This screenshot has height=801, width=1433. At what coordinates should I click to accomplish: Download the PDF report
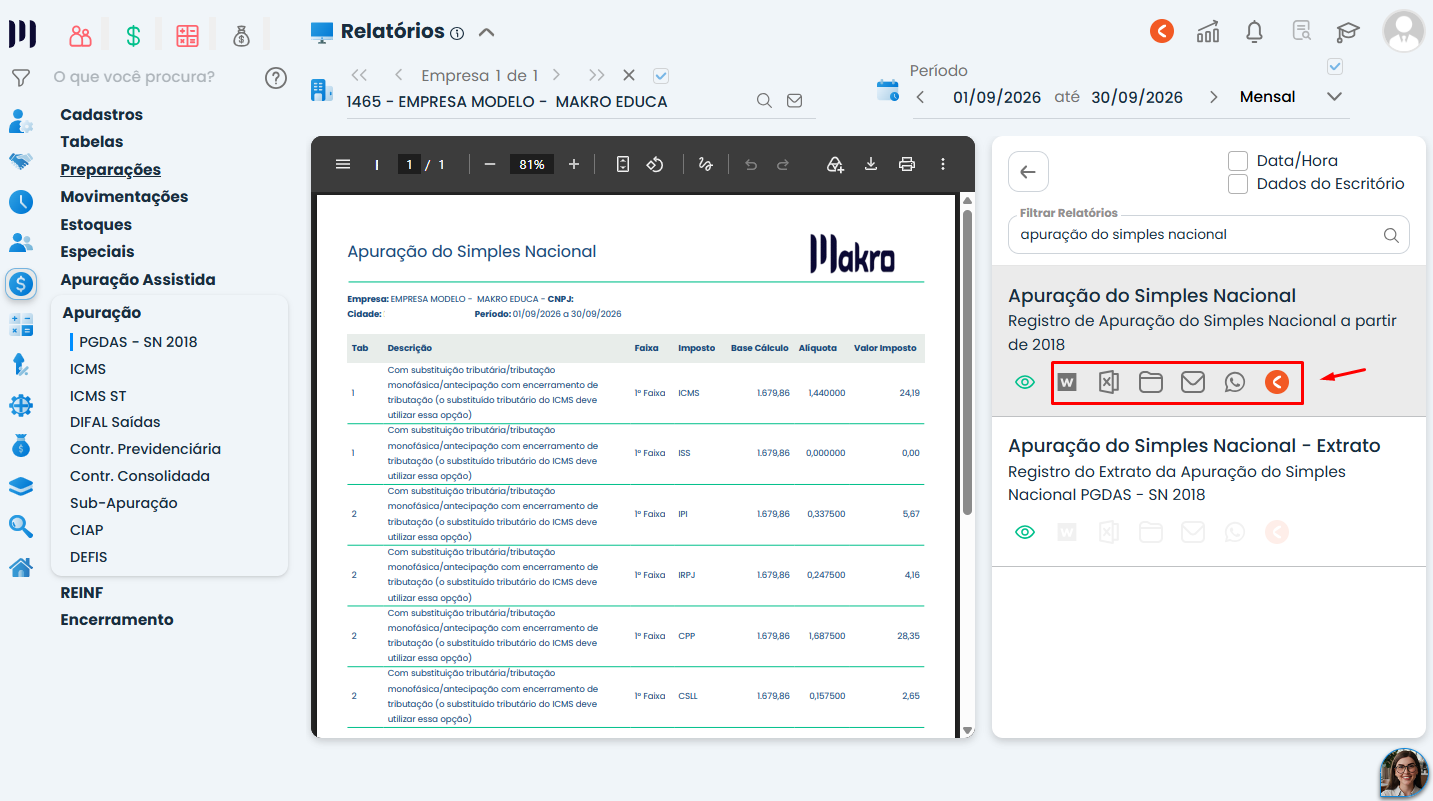pos(871,164)
